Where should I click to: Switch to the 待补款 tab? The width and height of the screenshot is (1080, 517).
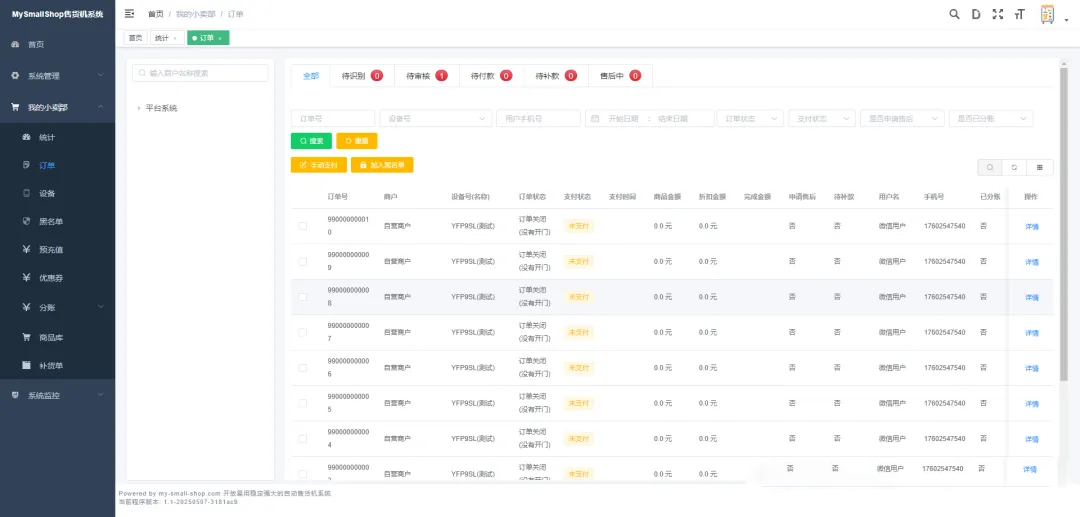click(557, 76)
